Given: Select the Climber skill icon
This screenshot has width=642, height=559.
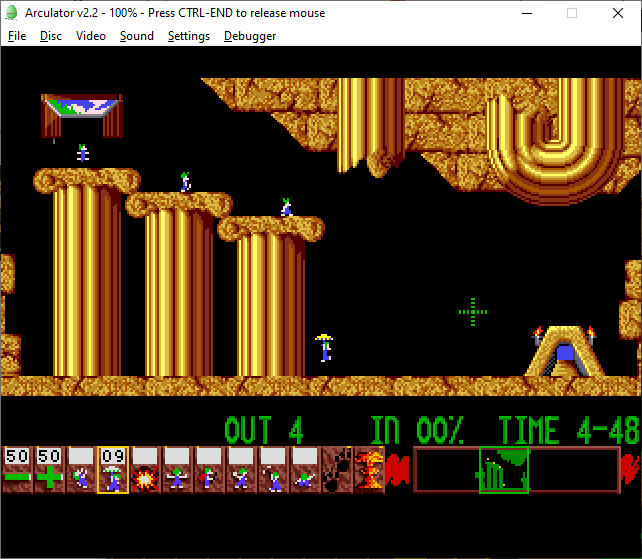Looking at the screenshot, I should 81,470.
